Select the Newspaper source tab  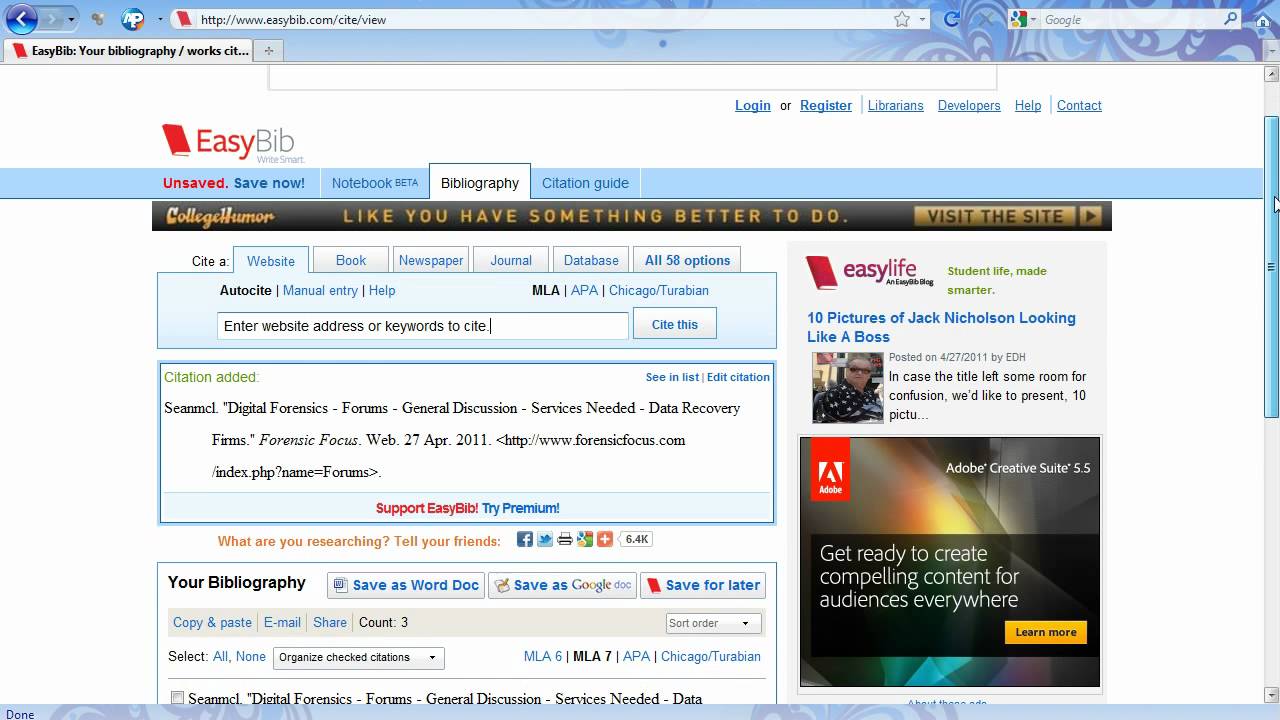coord(431,260)
